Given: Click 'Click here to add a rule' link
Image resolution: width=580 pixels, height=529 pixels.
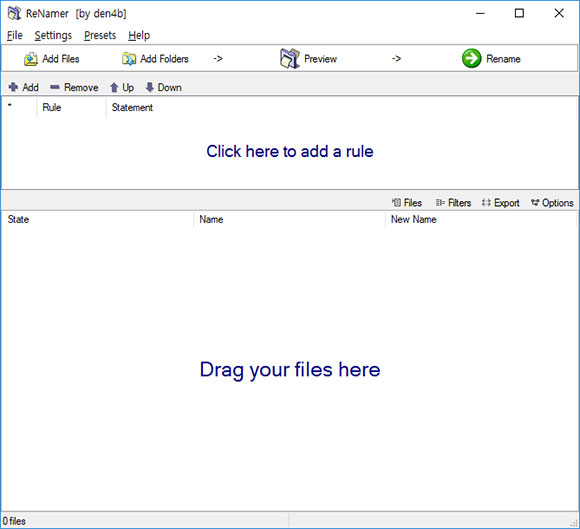Looking at the screenshot, I should (x=290, y=151).
